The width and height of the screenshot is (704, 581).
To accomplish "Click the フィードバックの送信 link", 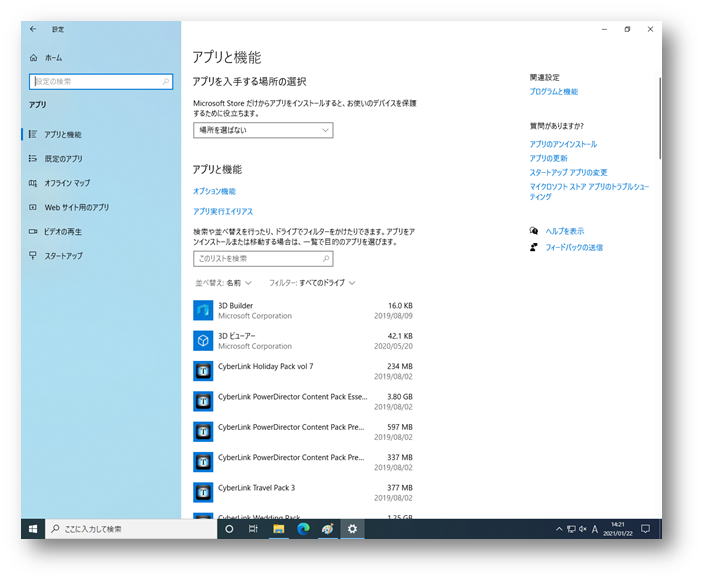I will [x=574, y=247].
